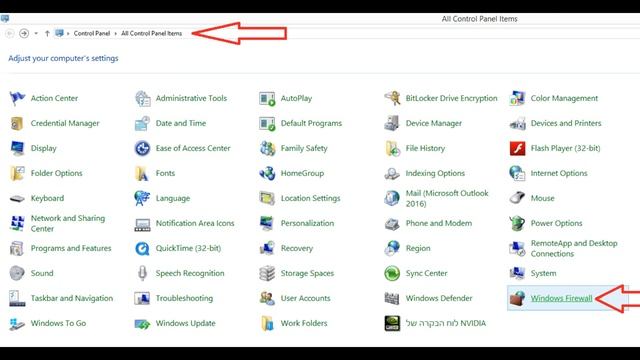Screen dimensions: 640x360
Task: Click the Mouse icon
Action: click(x=517, y=198)
